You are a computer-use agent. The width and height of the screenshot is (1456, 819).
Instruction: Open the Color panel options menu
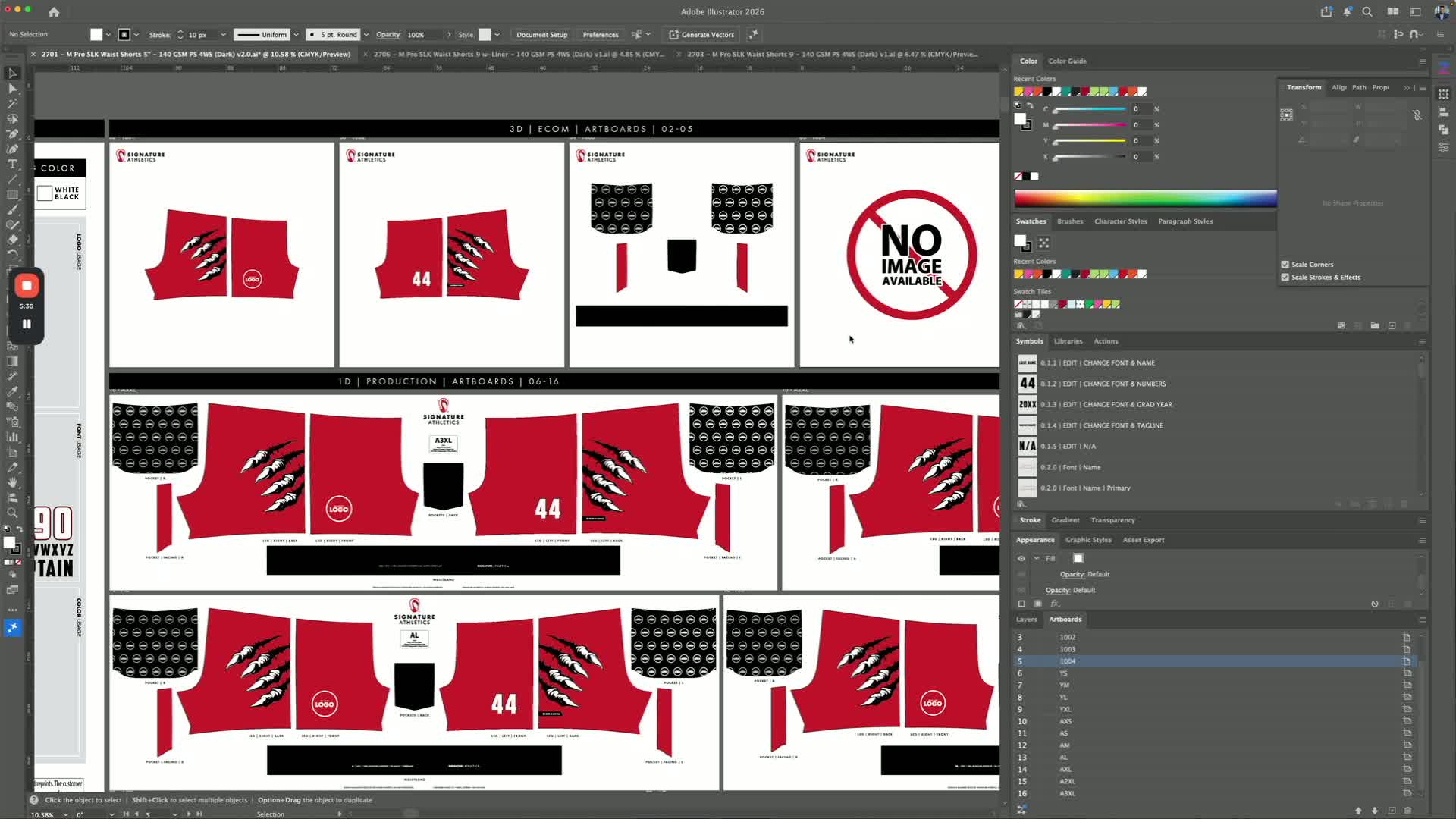tap(1423, 61)
